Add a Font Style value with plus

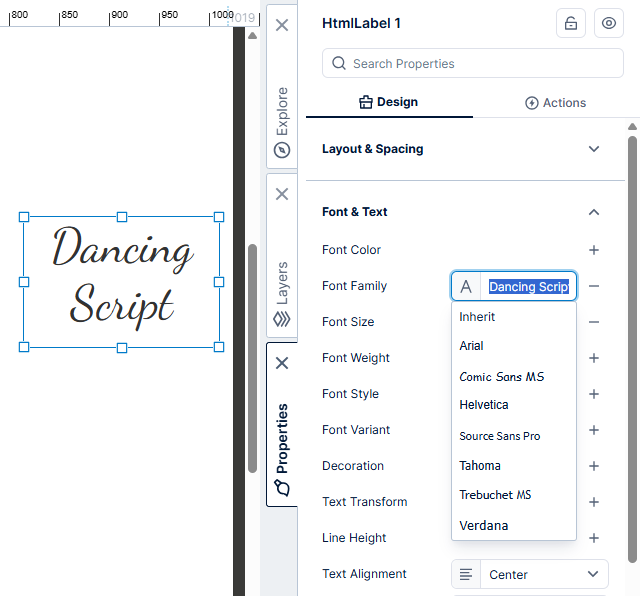[594, 394]
